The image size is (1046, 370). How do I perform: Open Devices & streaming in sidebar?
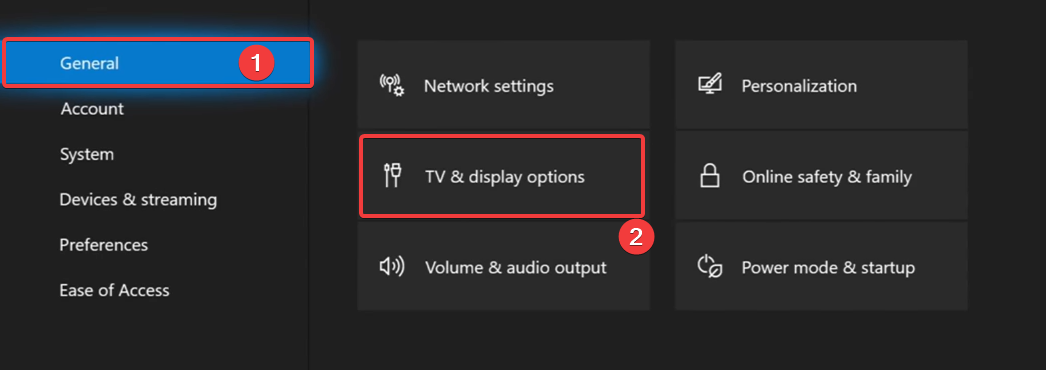pyautogui.click(x=138, y=199)
